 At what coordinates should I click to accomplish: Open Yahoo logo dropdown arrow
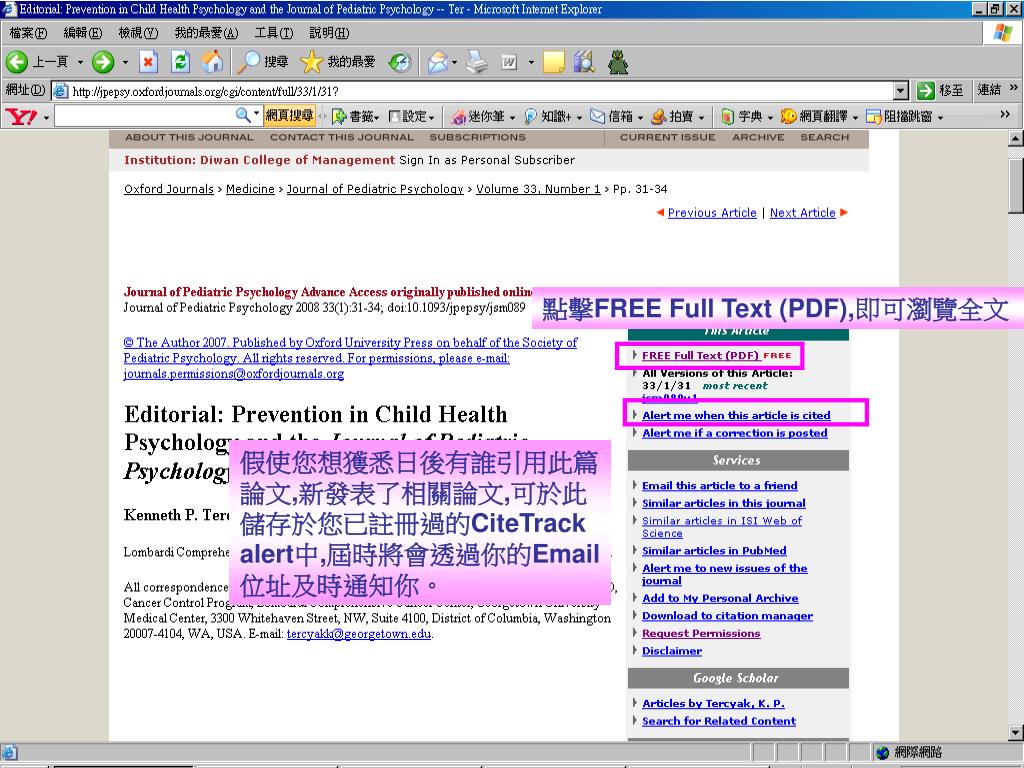click(x=46, y=118)
